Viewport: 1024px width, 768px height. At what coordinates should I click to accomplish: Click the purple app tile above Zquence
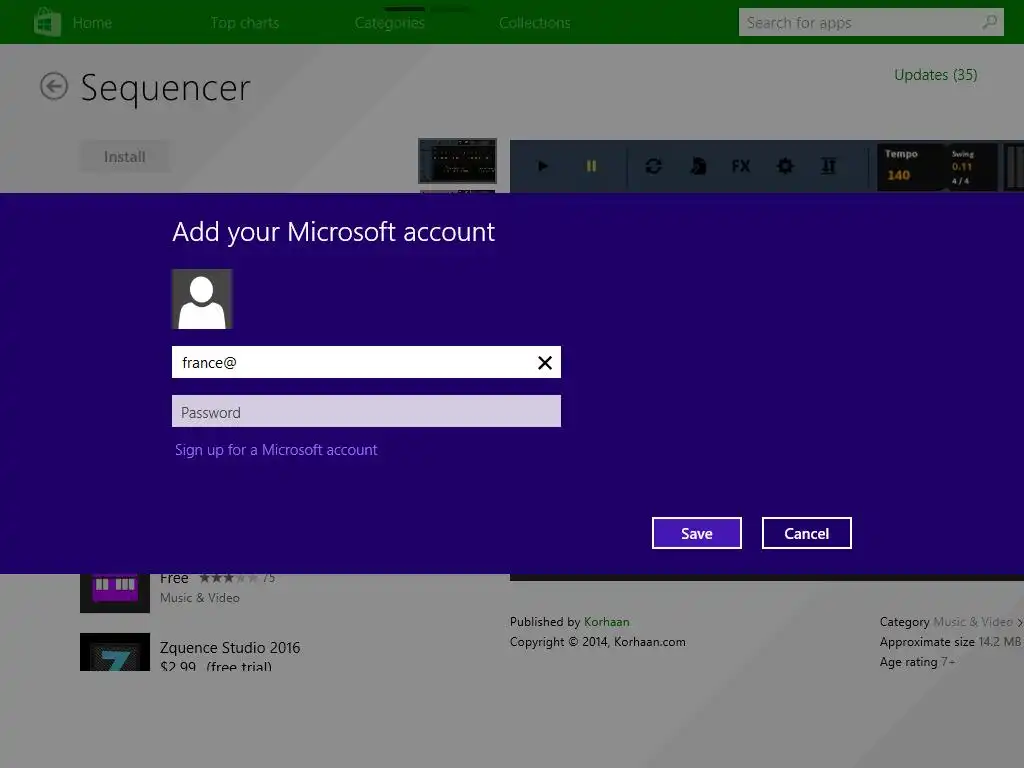[x=115, y=593]
